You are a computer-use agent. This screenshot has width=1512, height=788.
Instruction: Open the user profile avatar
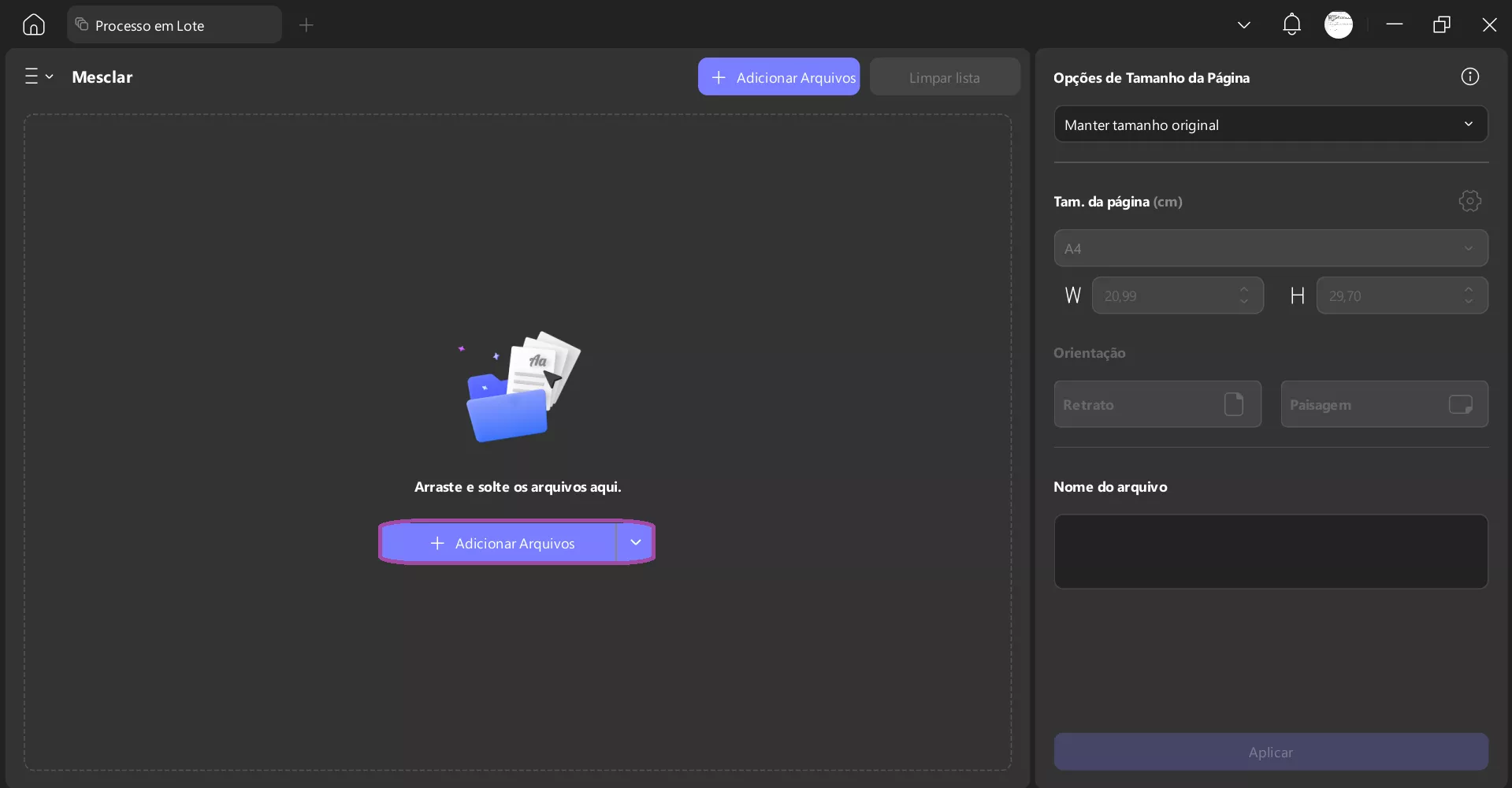click(x=1339, y=24)
